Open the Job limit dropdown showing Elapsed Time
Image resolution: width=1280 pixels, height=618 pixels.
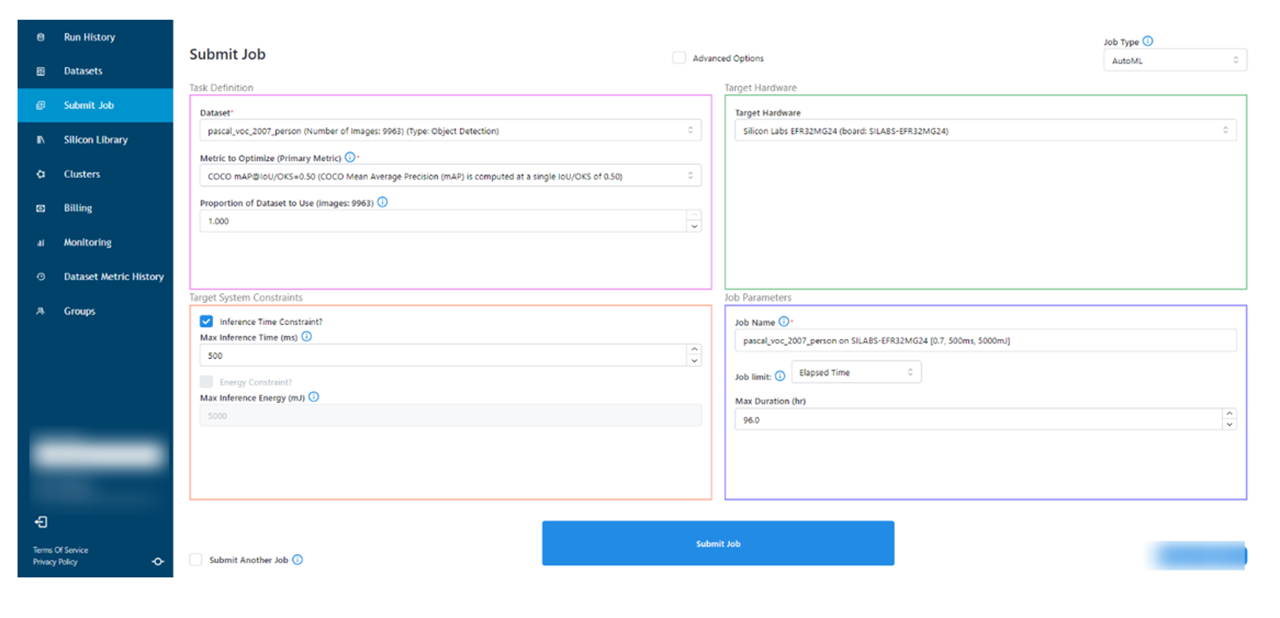[x=856, y=371]
